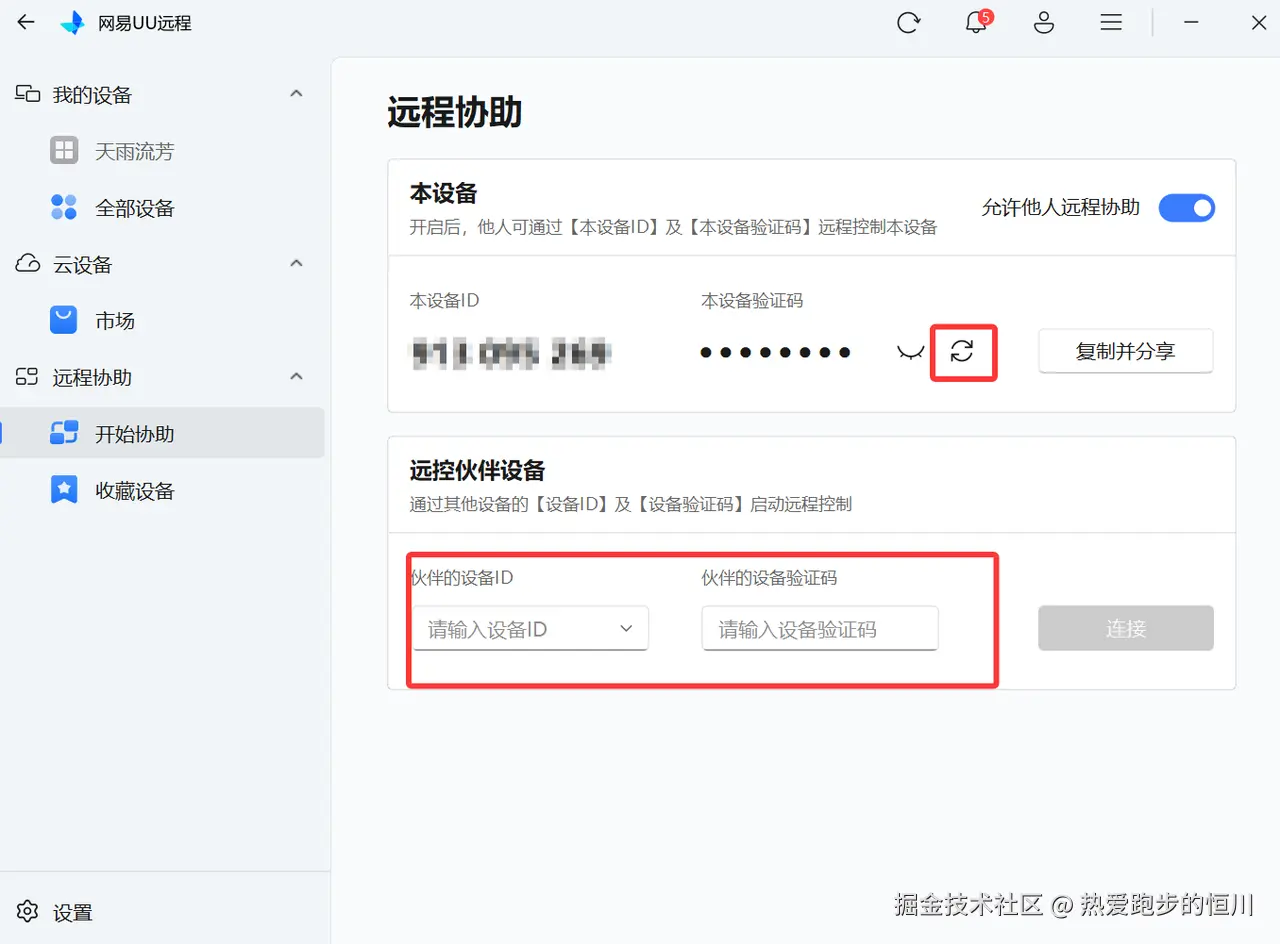Refresh the device verification code
Image resolution: width=1280 pixels, height=944 pixels.
pos(963,352)
